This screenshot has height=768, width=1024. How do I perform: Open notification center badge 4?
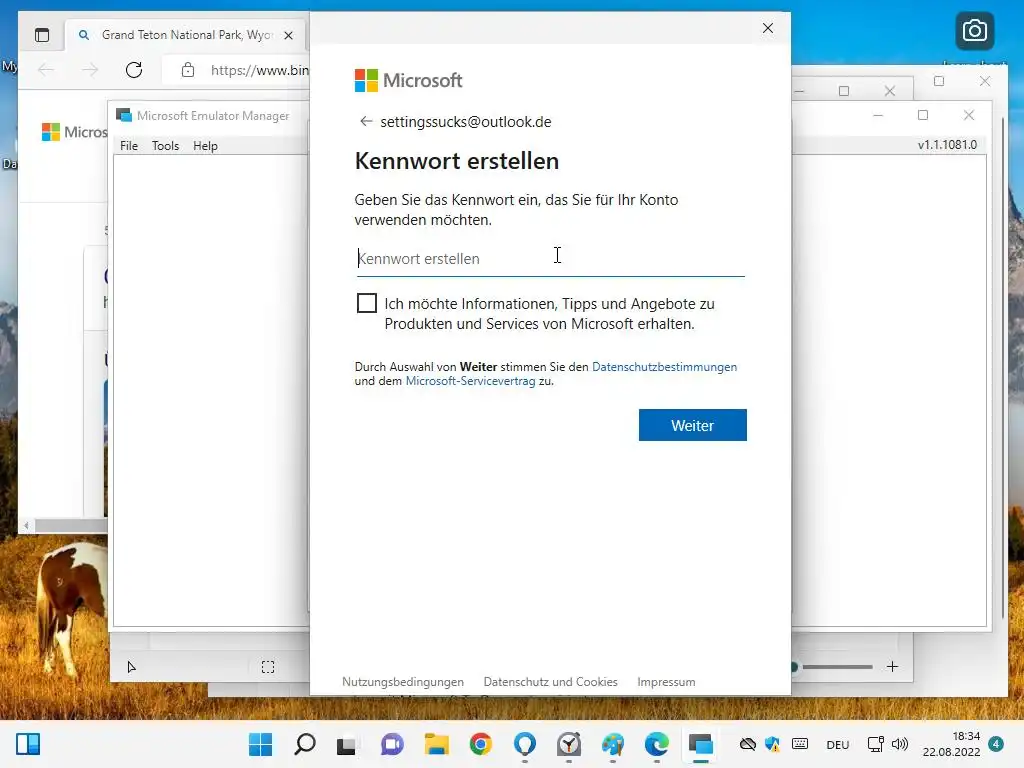click(x=995, y=743)
